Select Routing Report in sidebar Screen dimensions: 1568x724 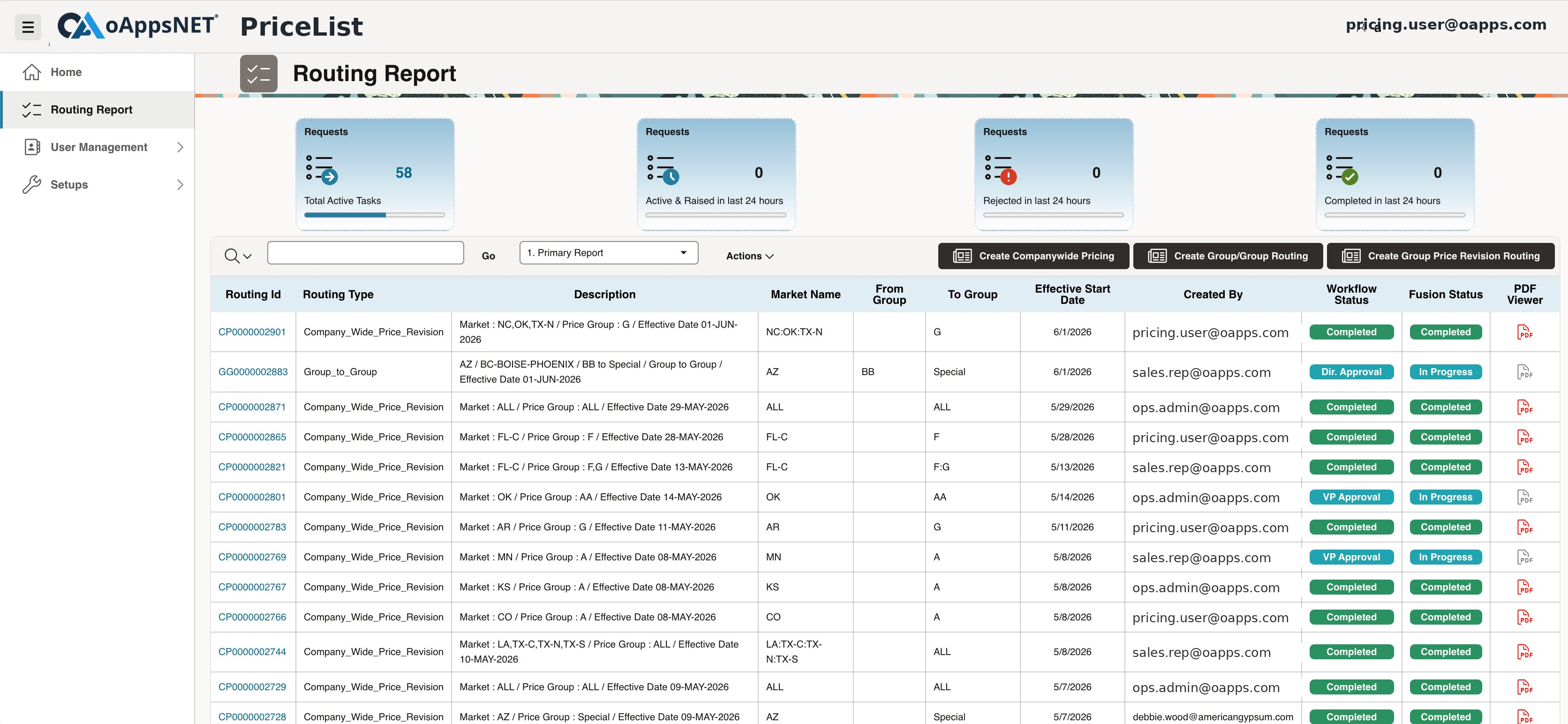[x=98, y=110]
